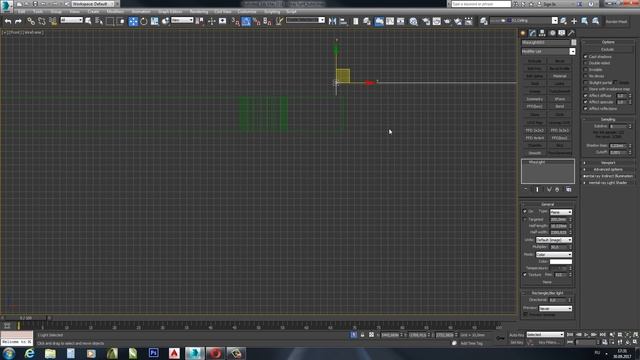Activate the Select and Move tool
This screenshot has width=640, height=360.
coord(133,21)
